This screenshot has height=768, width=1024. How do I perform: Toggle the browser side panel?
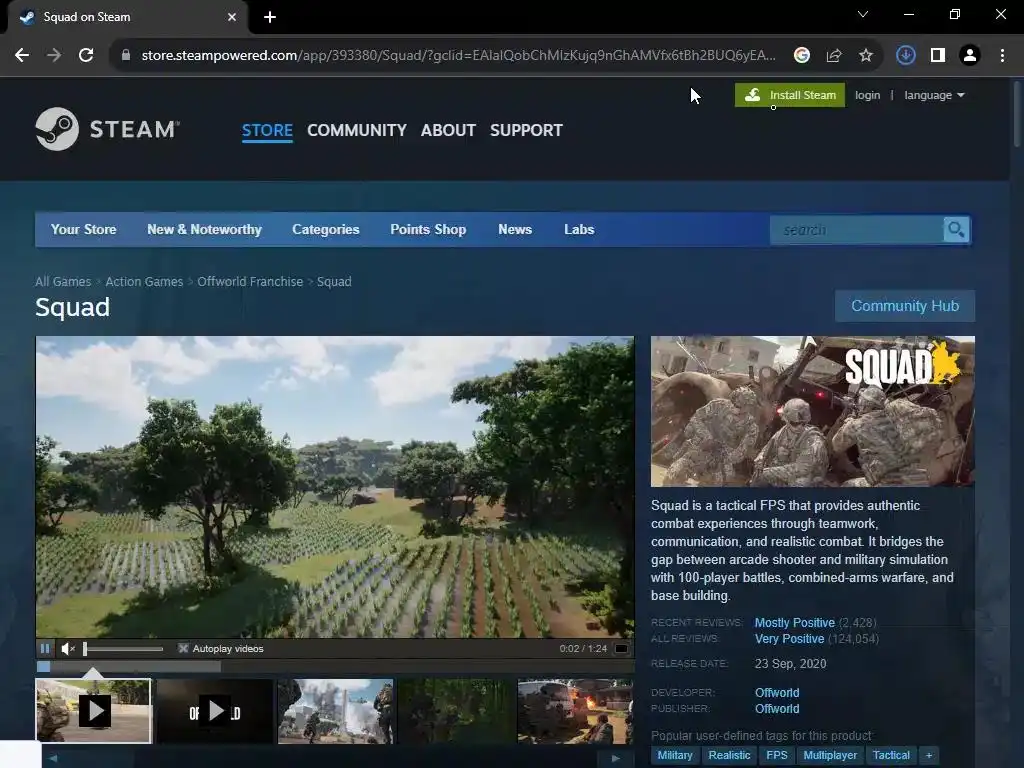[938, 56]
